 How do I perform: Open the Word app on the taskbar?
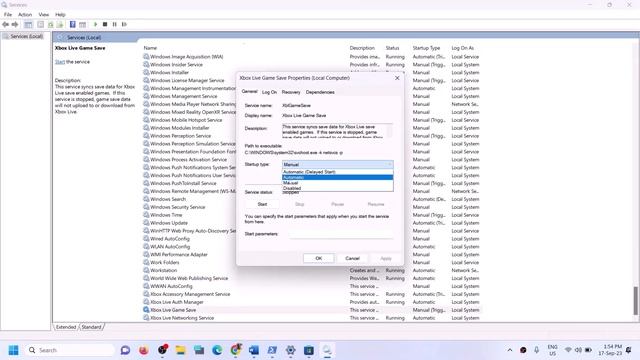click(x=254, y=350)
